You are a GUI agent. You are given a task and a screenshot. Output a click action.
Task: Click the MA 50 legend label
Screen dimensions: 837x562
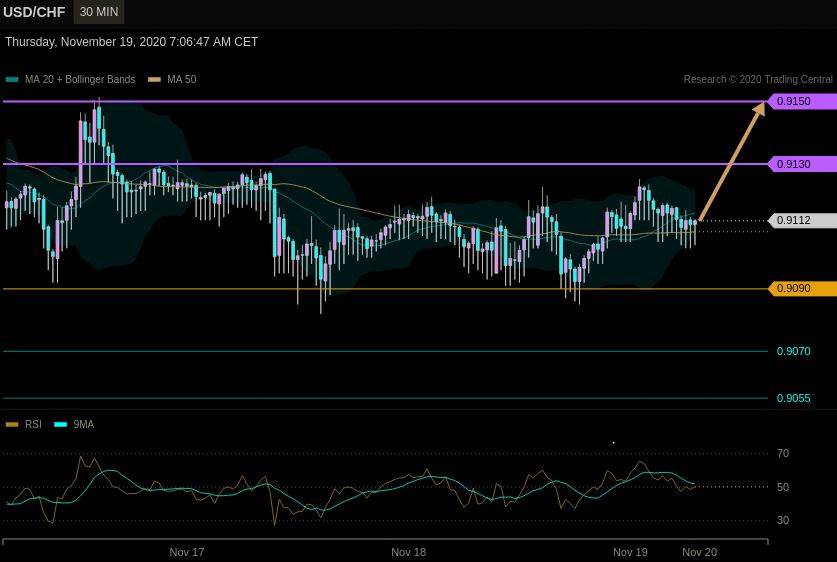[181, 80]
